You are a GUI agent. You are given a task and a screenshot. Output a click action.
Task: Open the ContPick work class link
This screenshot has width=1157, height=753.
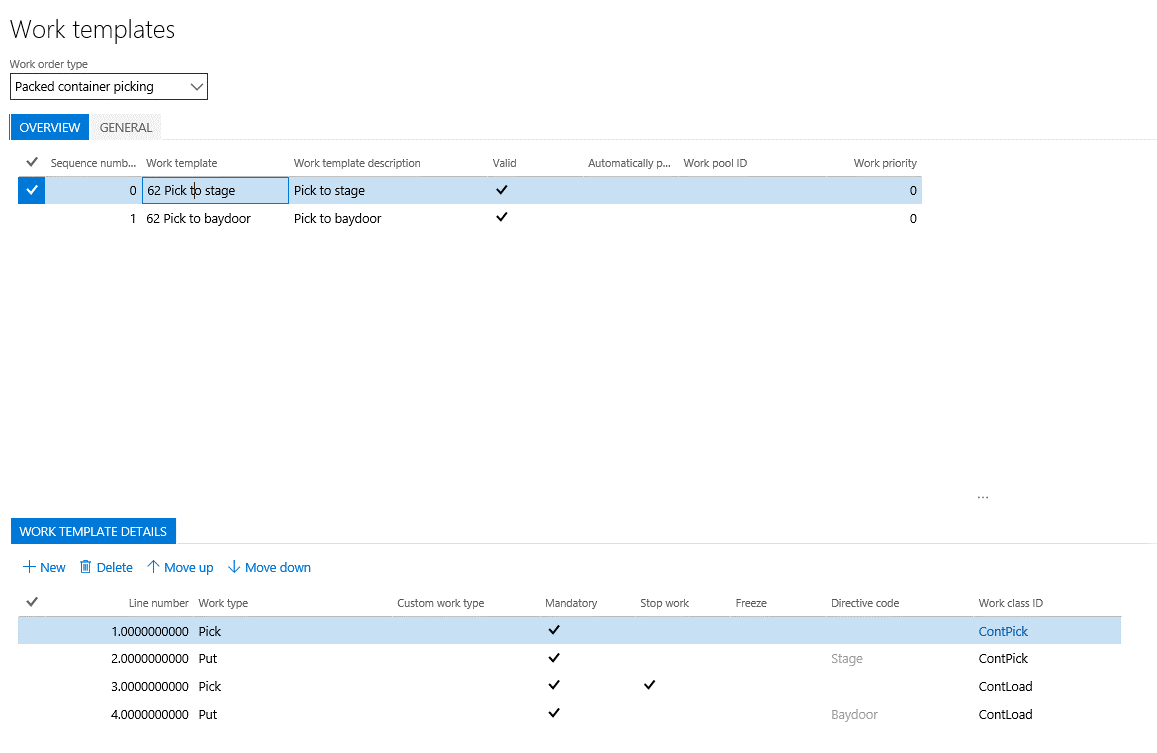point(1003,631)
